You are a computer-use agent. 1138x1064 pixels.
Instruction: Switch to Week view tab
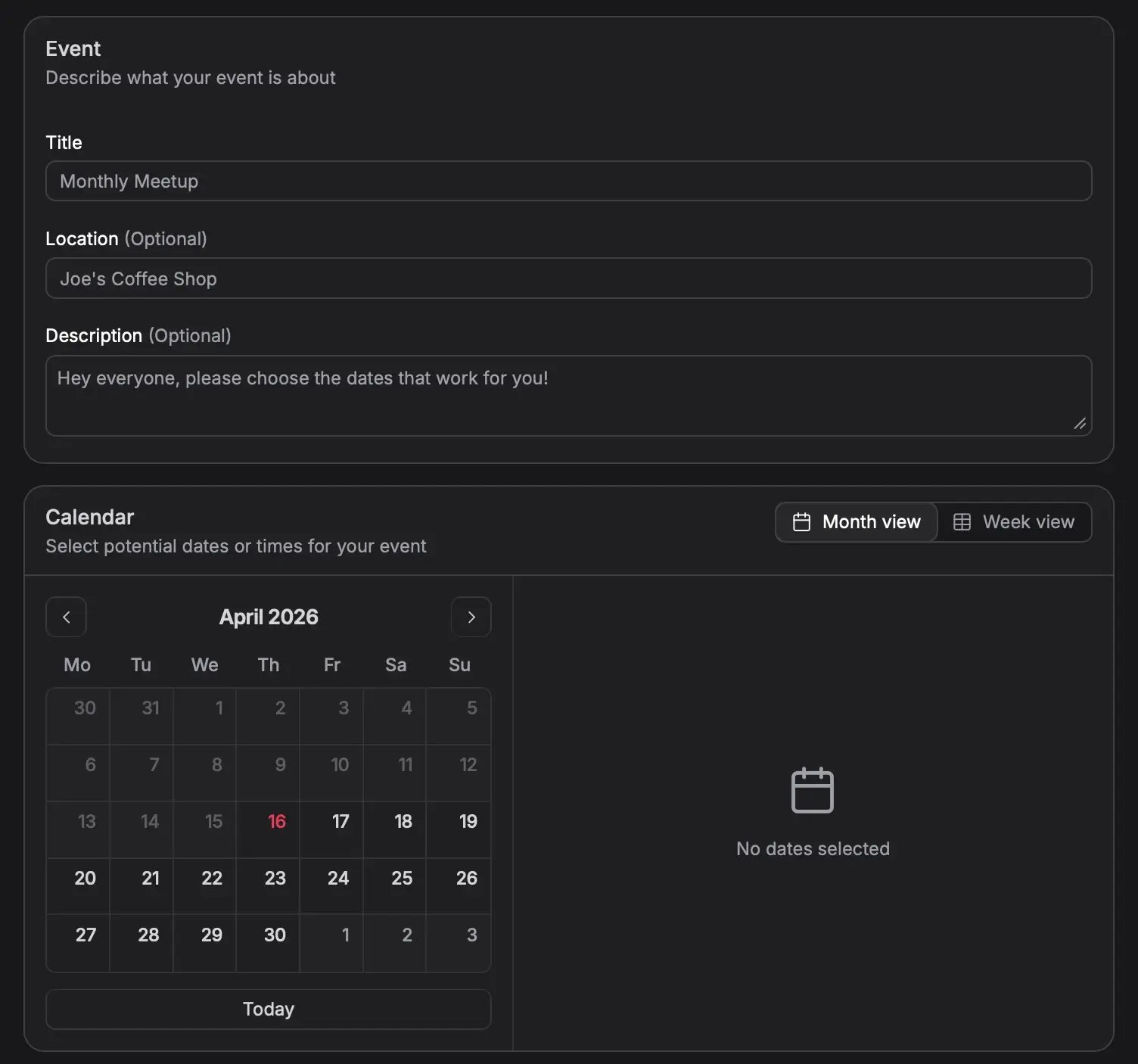[1015, 522]
